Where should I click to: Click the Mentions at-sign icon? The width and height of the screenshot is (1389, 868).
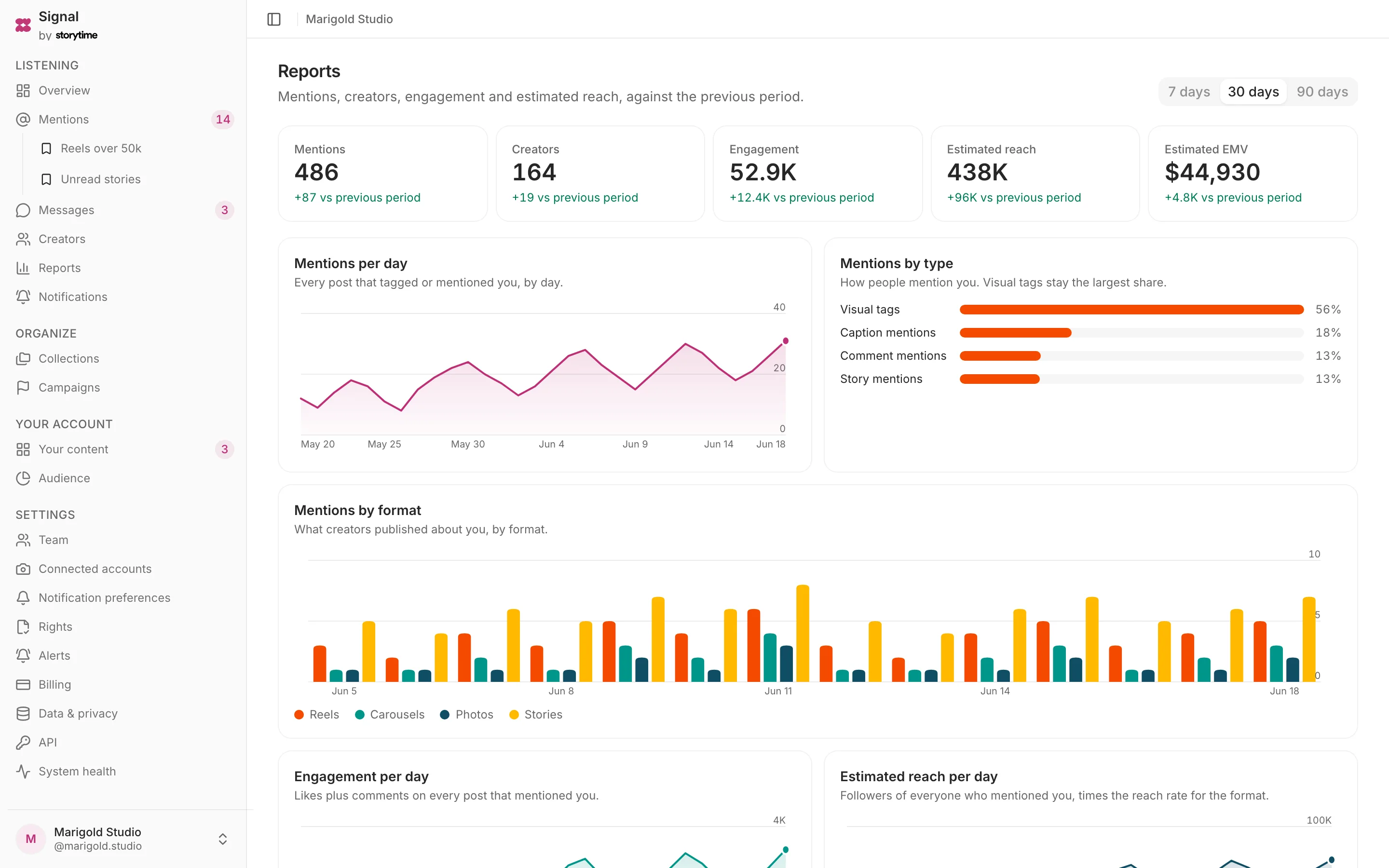[x=23, y=120]
